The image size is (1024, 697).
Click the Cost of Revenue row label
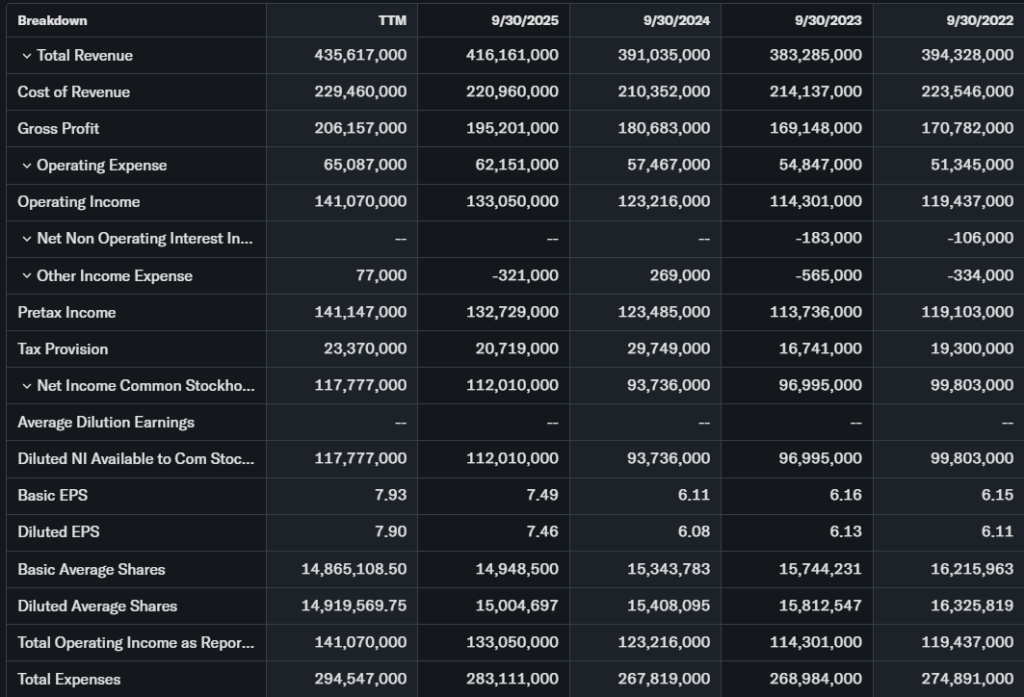pos(74,92)
